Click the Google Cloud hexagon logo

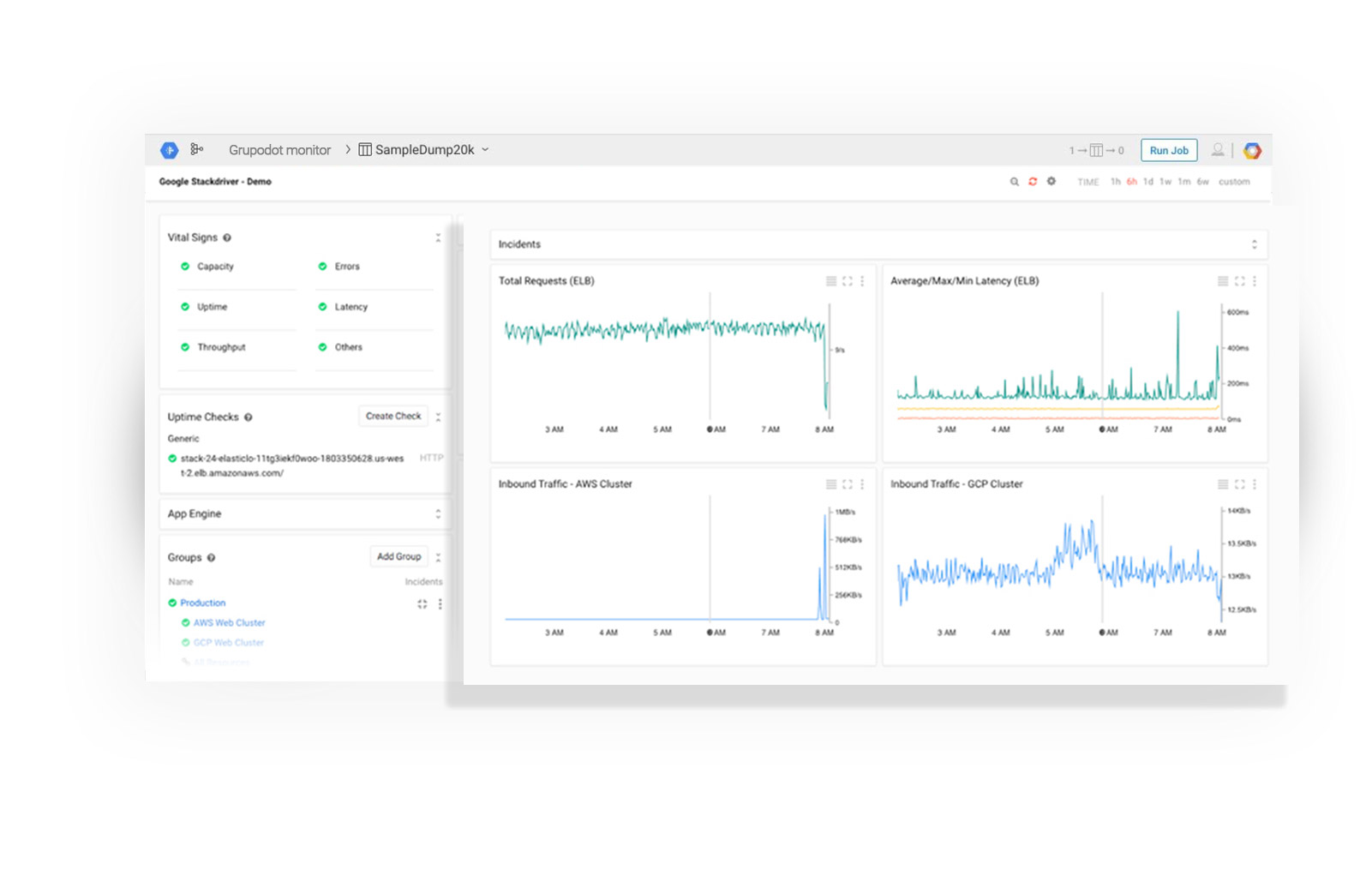point(1253,151)
